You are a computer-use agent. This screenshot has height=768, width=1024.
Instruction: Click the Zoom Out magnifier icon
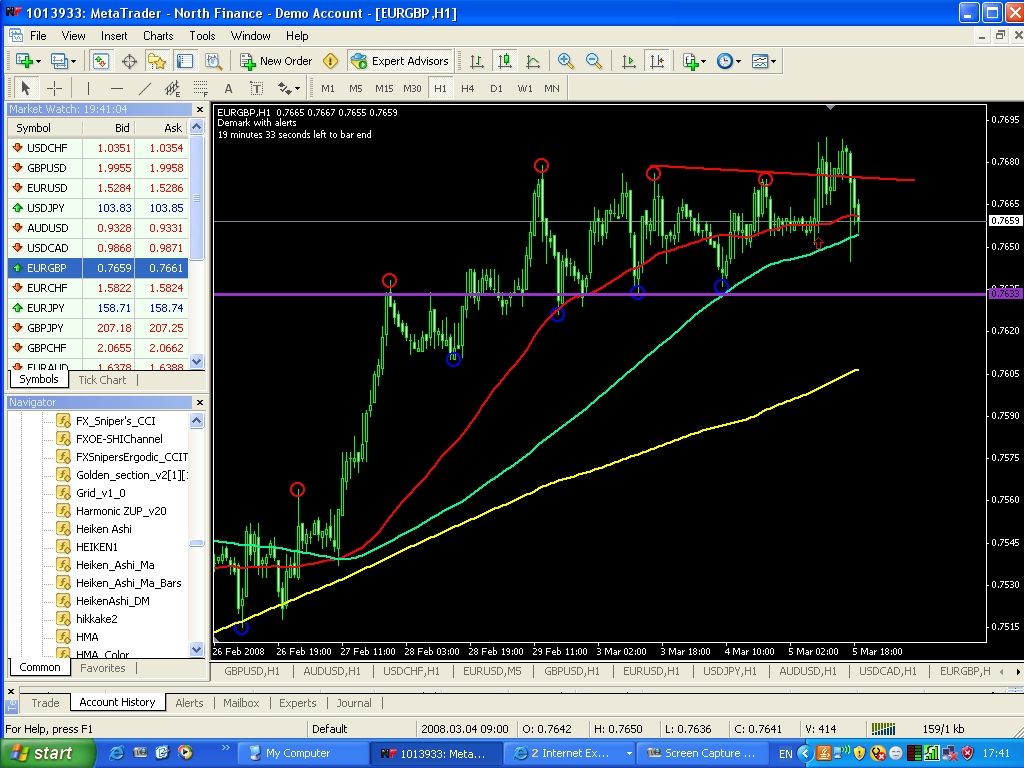(594, 61)
